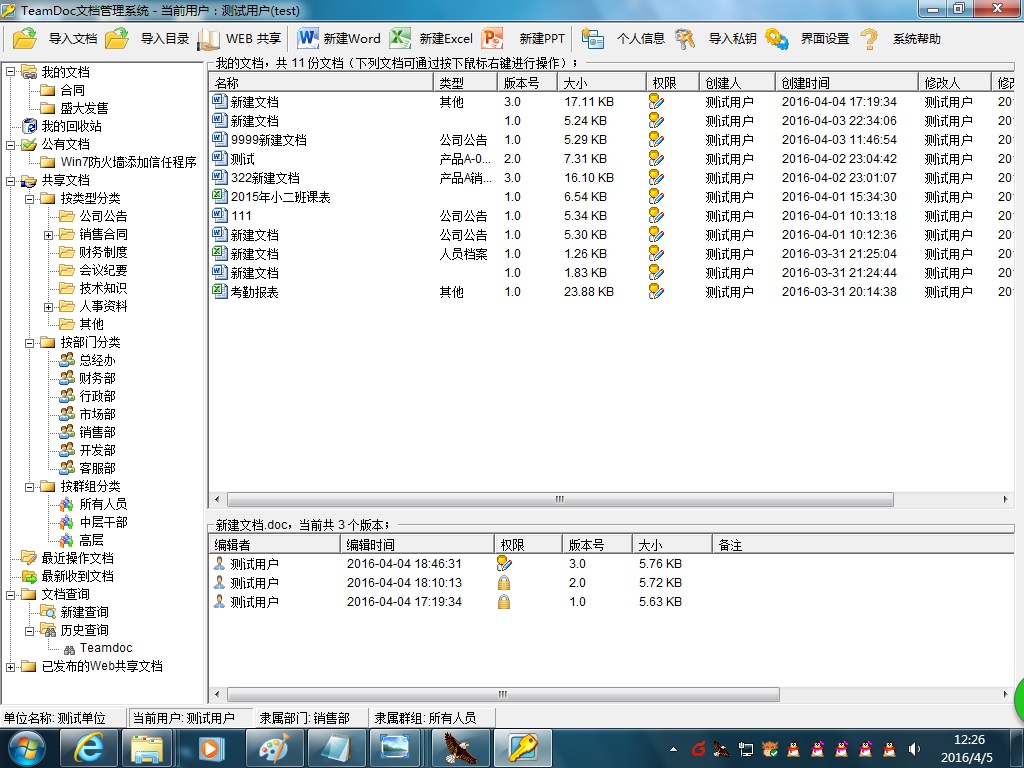Screen dimensions: 1024x768
Task: Click the 导入目录 import folder icon
Action: coord(117,39)
